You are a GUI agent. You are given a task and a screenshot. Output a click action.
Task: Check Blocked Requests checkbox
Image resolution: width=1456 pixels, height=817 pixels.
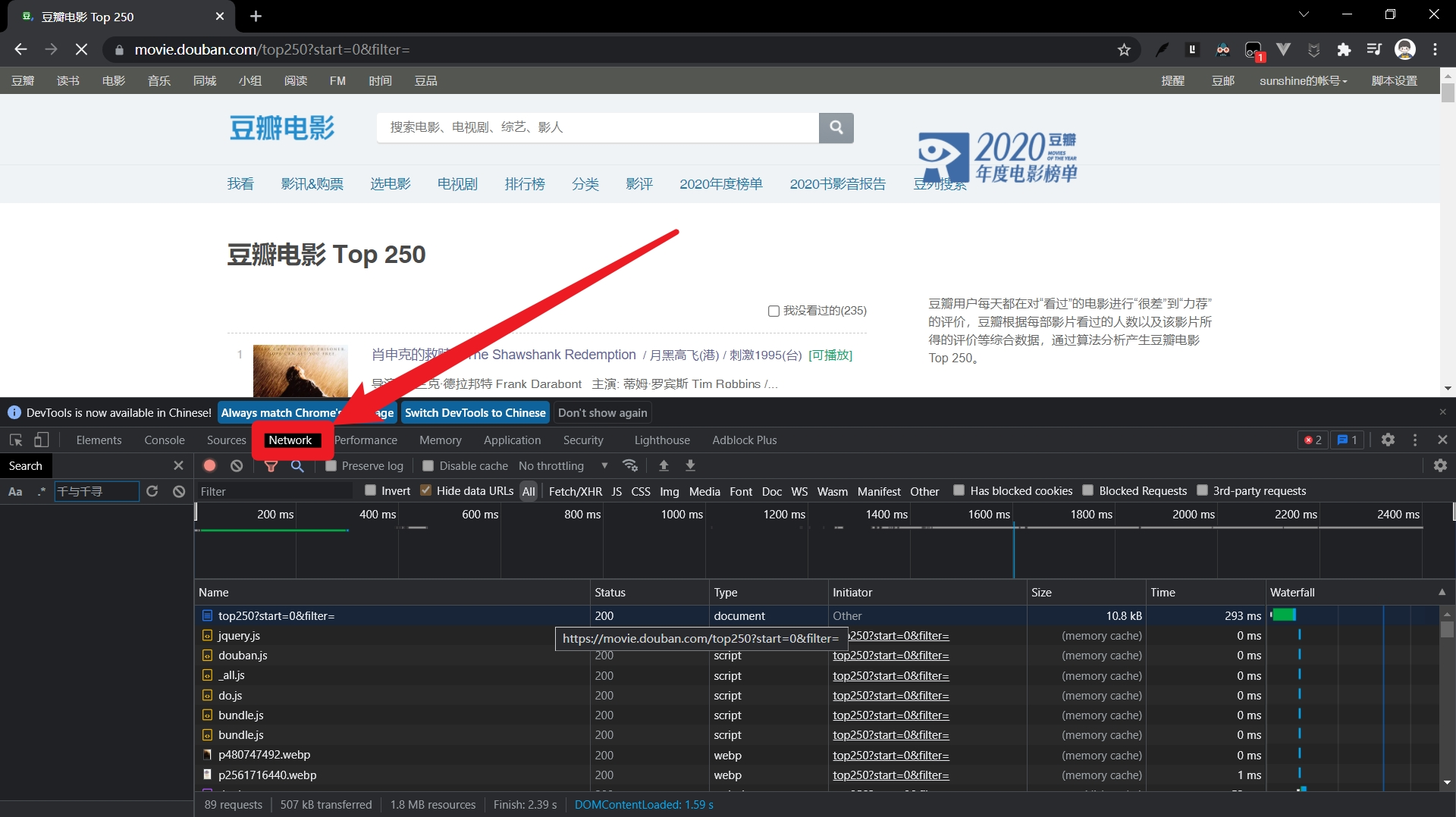[x=1087, y=490]
